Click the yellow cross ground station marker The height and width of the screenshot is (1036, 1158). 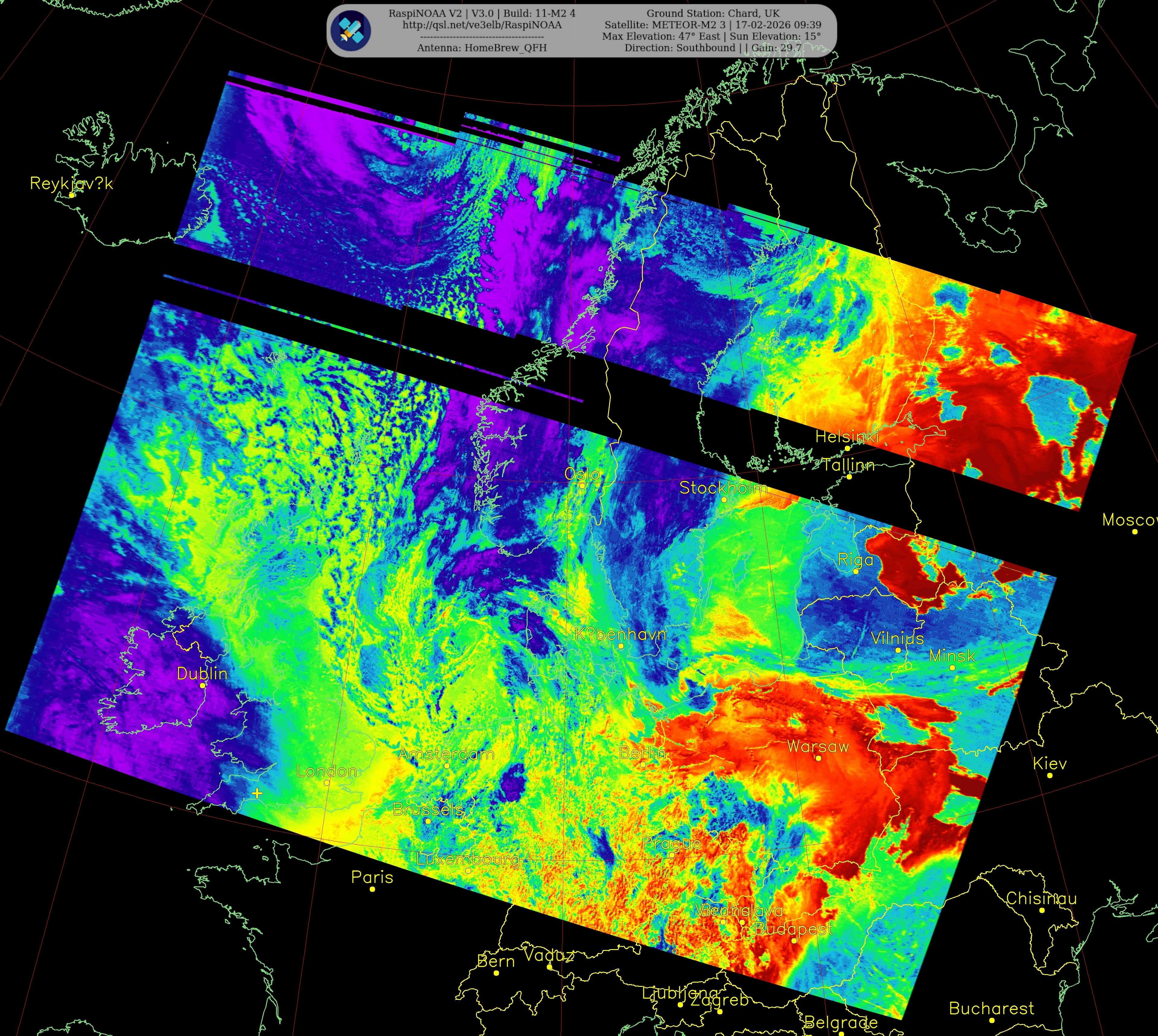tap(257, 793)
